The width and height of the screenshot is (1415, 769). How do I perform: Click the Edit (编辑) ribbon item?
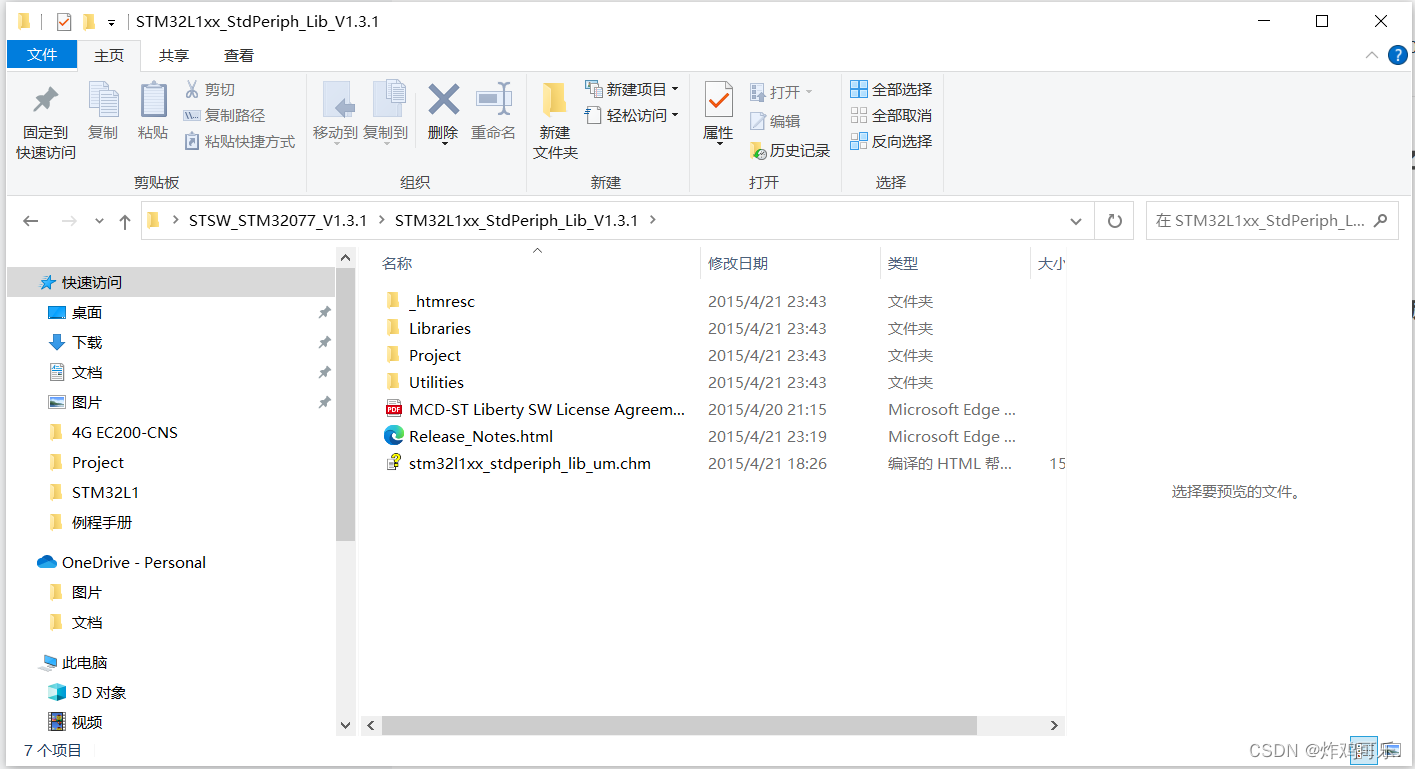775,121
